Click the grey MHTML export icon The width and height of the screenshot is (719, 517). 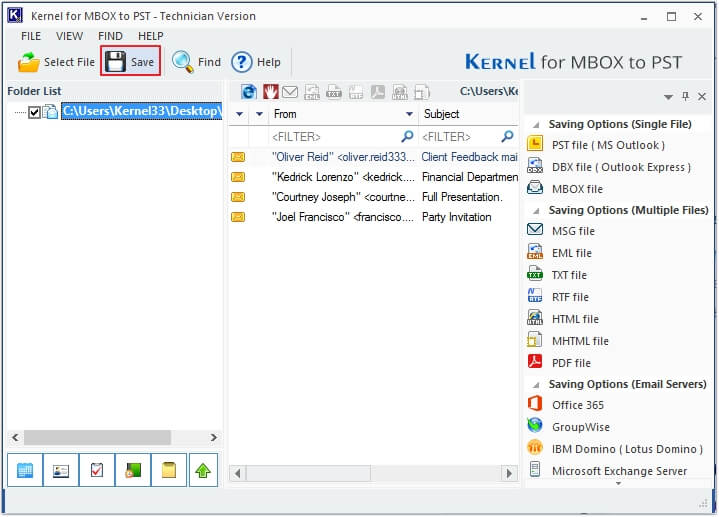pyautogui.click(x=422, y=92)
